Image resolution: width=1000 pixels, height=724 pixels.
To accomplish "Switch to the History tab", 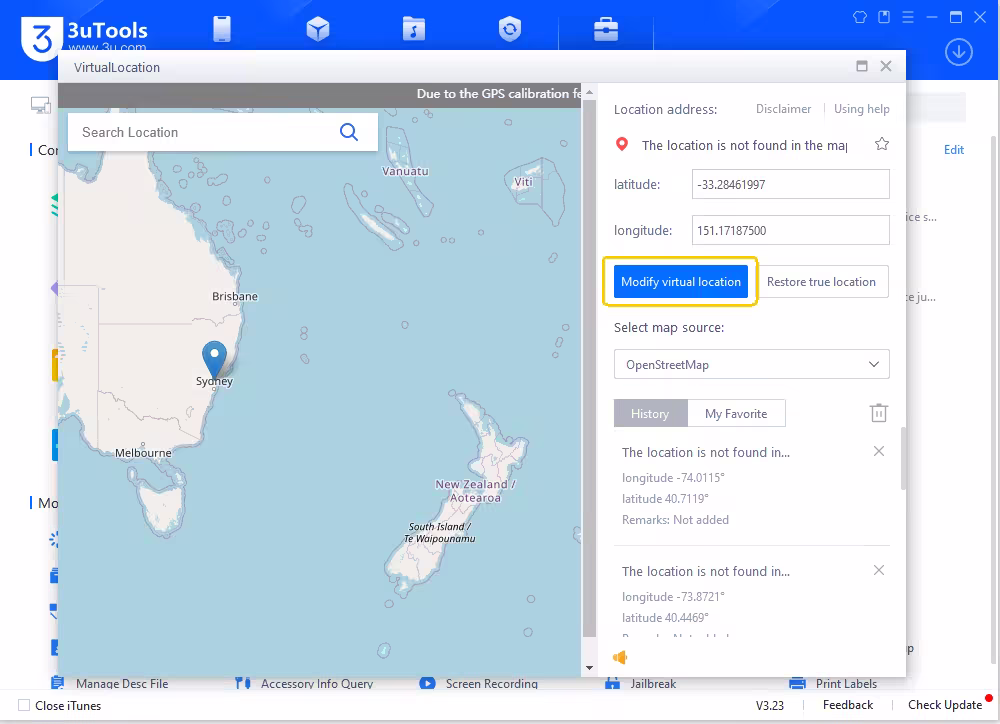I will (651, 413).
